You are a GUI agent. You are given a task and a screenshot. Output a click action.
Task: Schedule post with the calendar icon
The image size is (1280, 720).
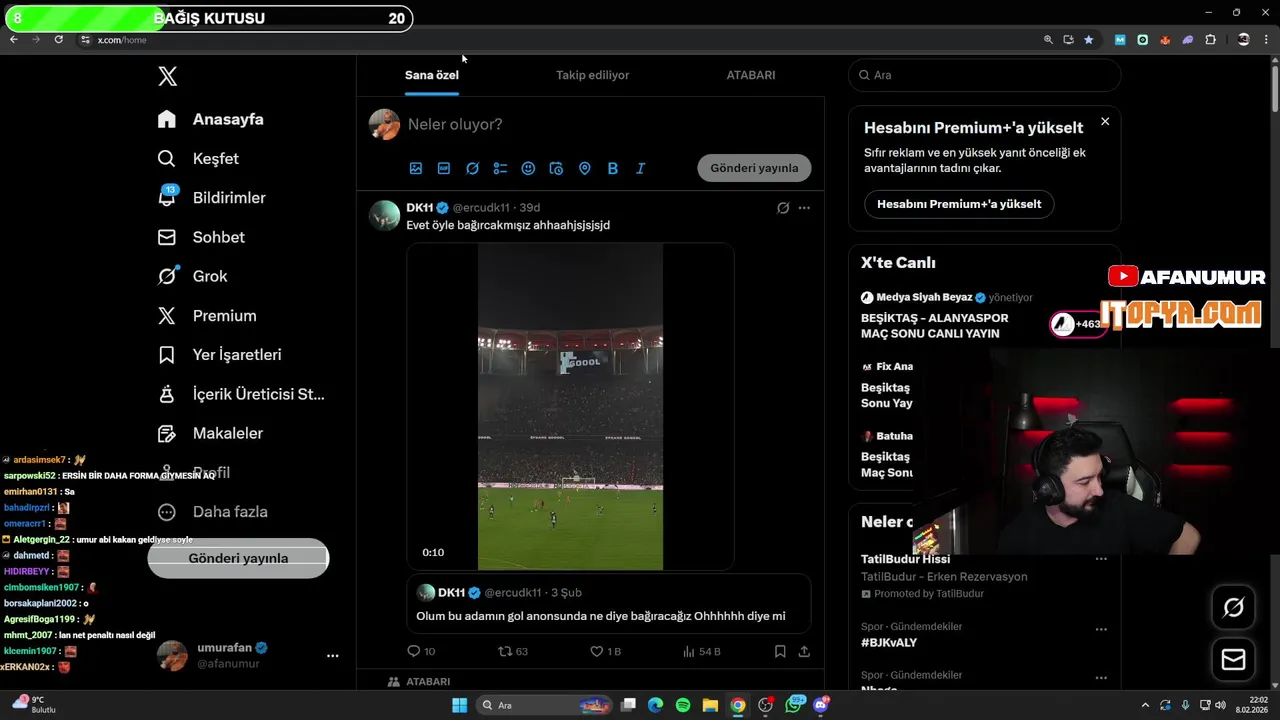(557, 168)
